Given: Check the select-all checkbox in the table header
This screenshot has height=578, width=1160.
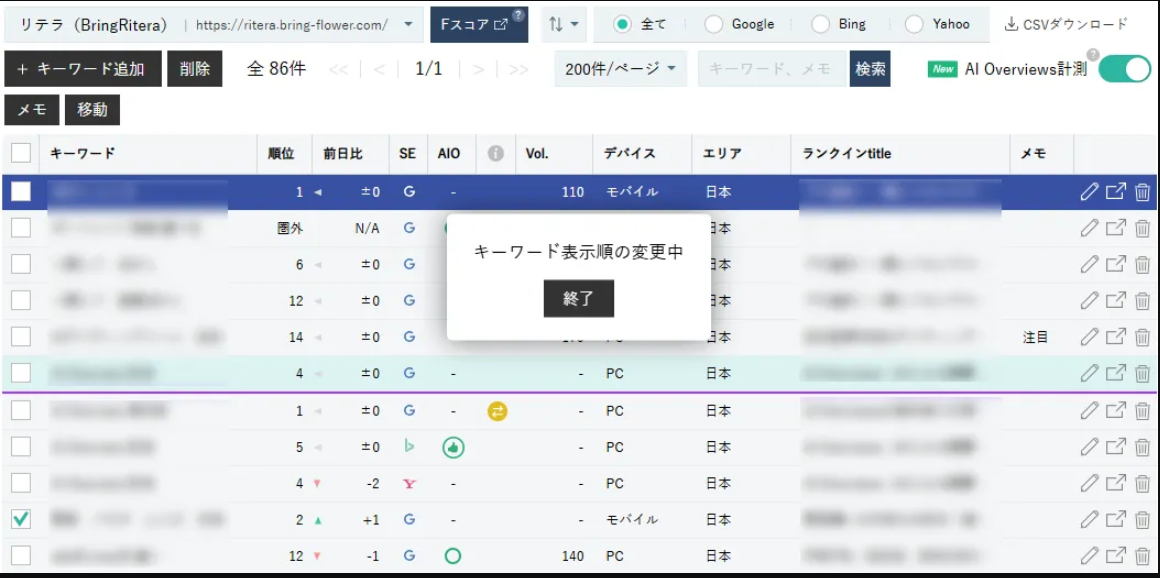Looking at the screenshot, I should tap(21, 153).
